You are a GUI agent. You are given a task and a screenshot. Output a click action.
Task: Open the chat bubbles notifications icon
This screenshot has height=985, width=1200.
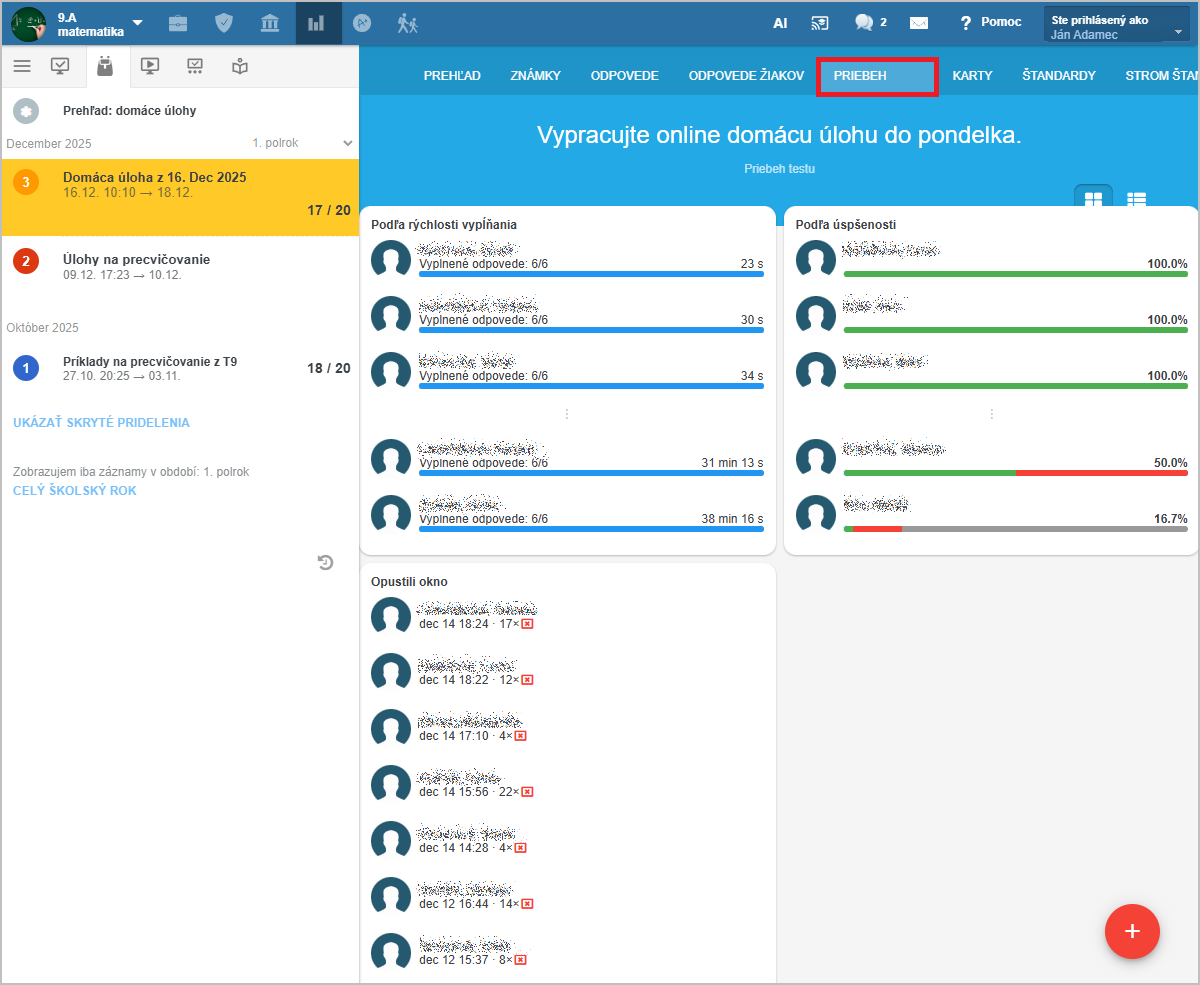point(864,23)
